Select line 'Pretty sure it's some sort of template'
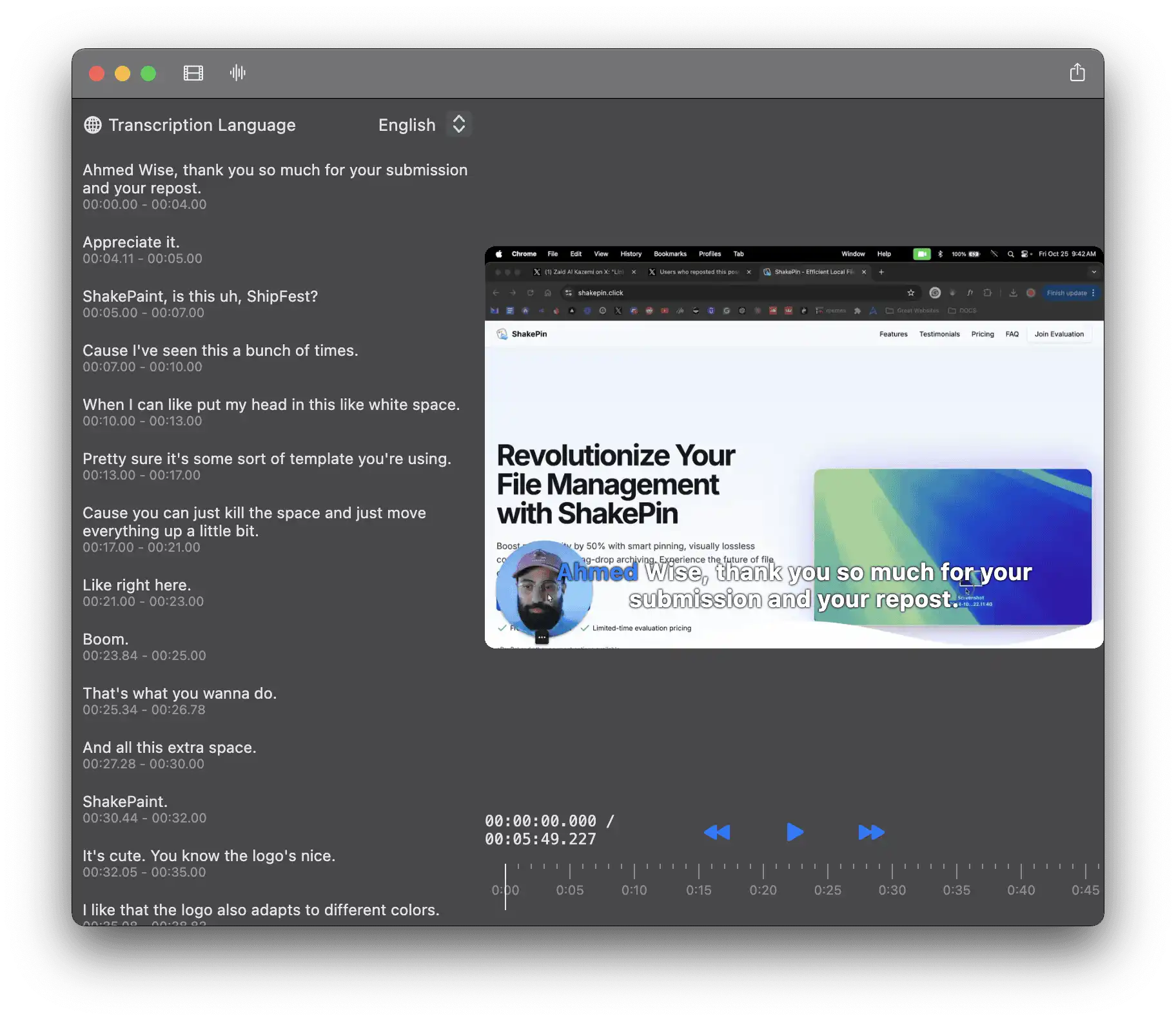Viewport: 1176px width, 1021px height. coord(266,459)
